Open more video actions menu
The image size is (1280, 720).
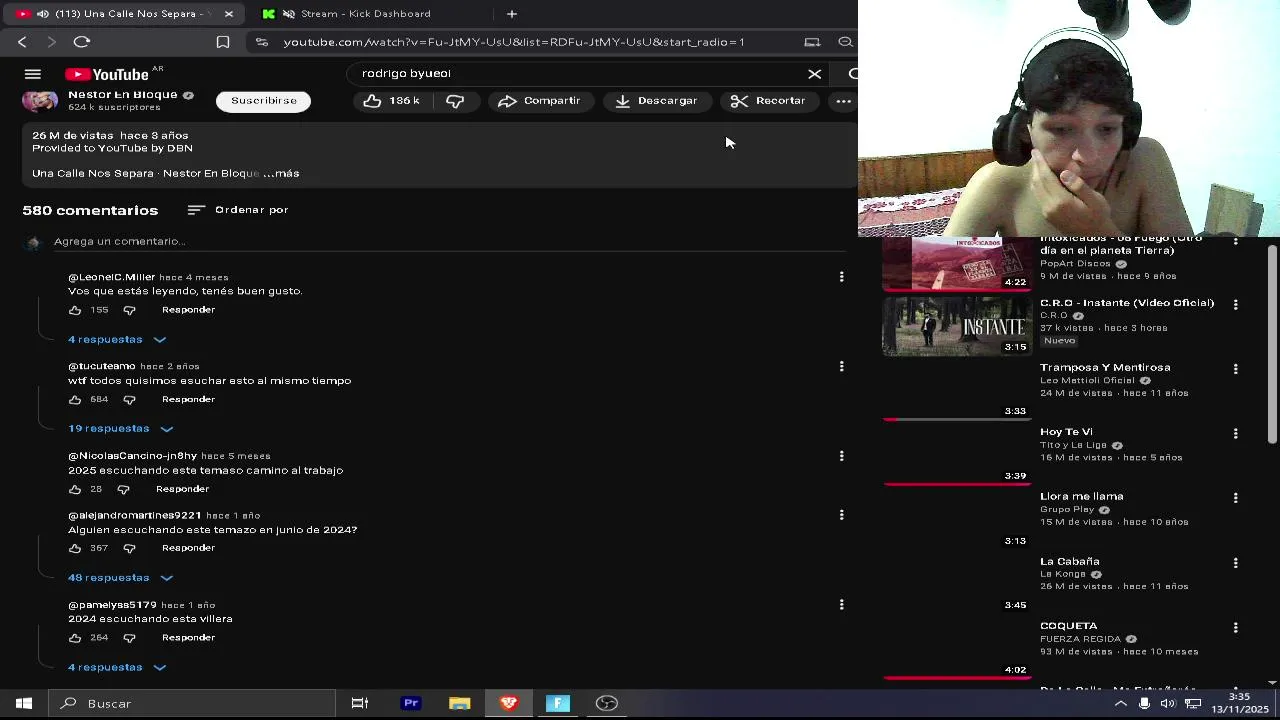843,101
